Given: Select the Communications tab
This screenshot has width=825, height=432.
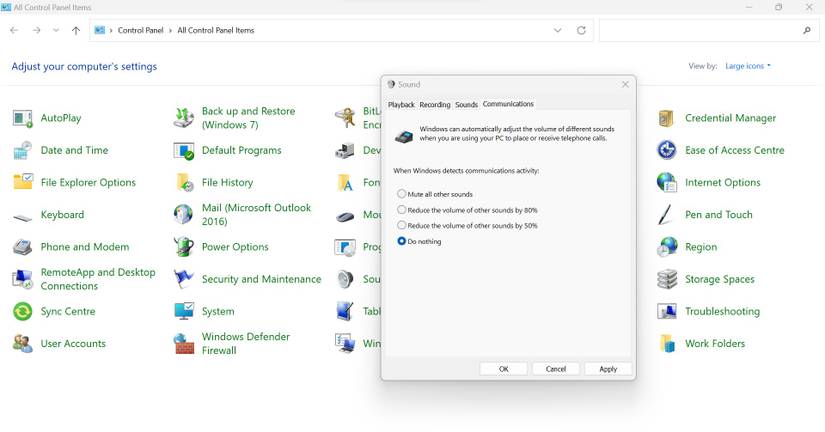Looking at the screenshot, I should coord(508,104).
